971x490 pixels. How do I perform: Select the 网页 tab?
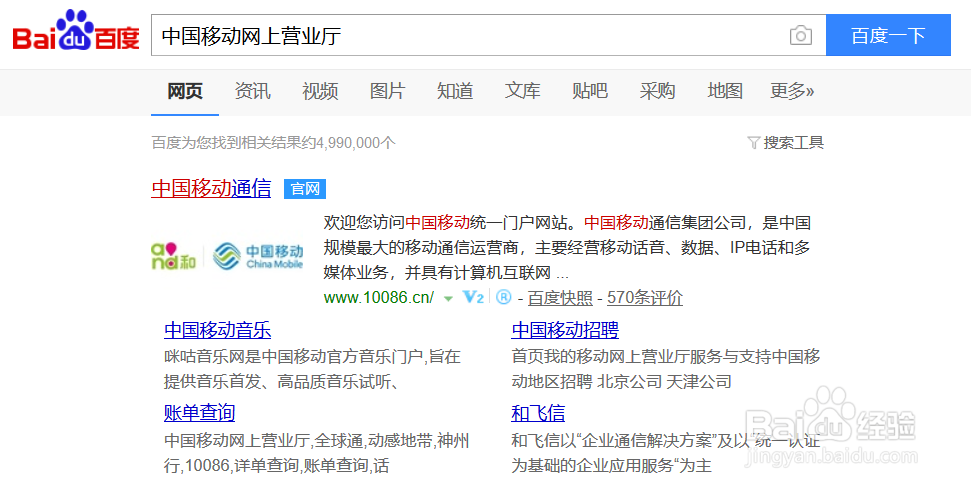pyautogui.click(x=185, y=91)
